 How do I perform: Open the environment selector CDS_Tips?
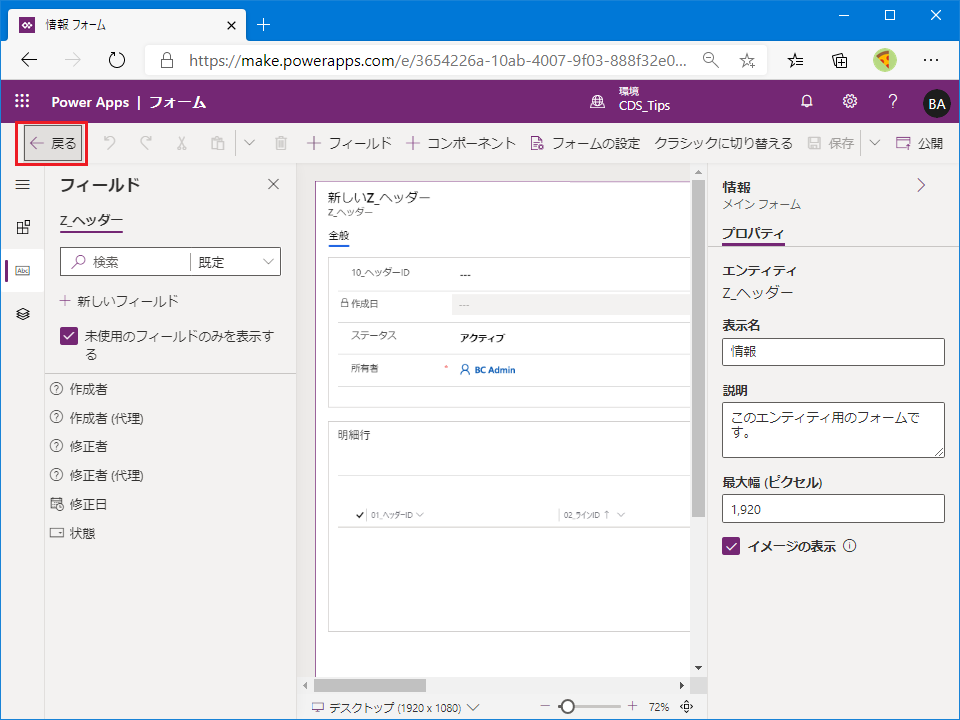[x=631, y=100]
